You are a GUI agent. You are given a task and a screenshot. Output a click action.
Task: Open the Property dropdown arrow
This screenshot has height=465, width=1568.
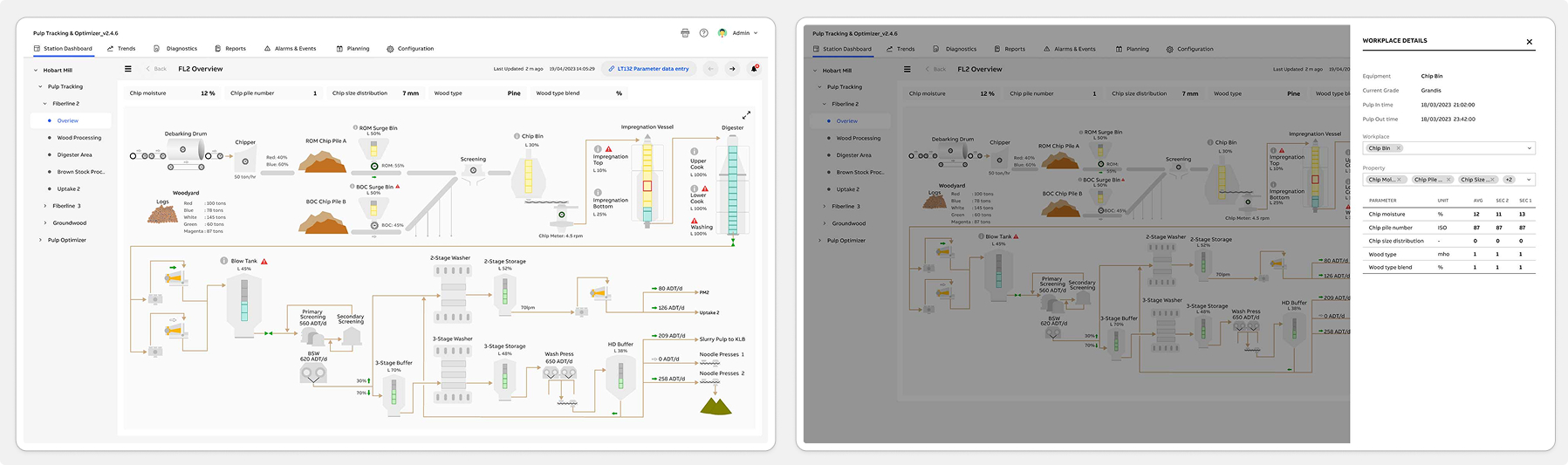point(1529,180)
